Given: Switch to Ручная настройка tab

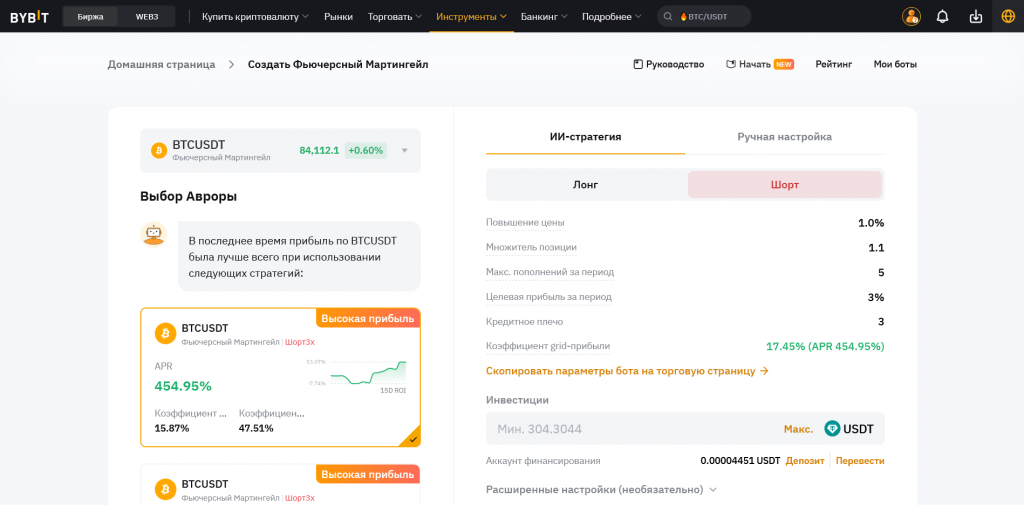Looking at the screenshot, I should 784,137.
